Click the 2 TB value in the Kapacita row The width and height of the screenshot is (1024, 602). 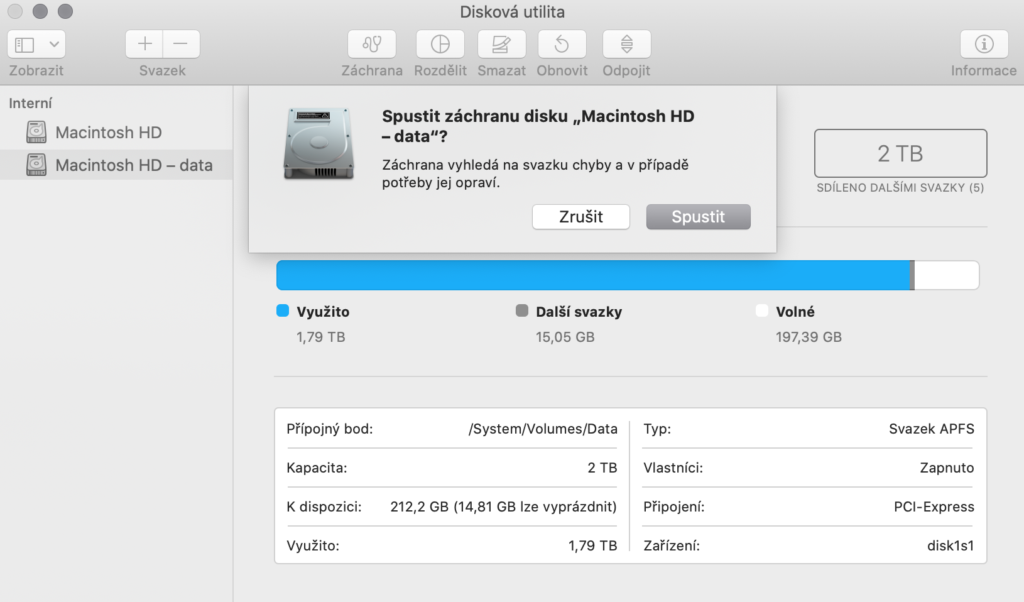tap(602, 468)
